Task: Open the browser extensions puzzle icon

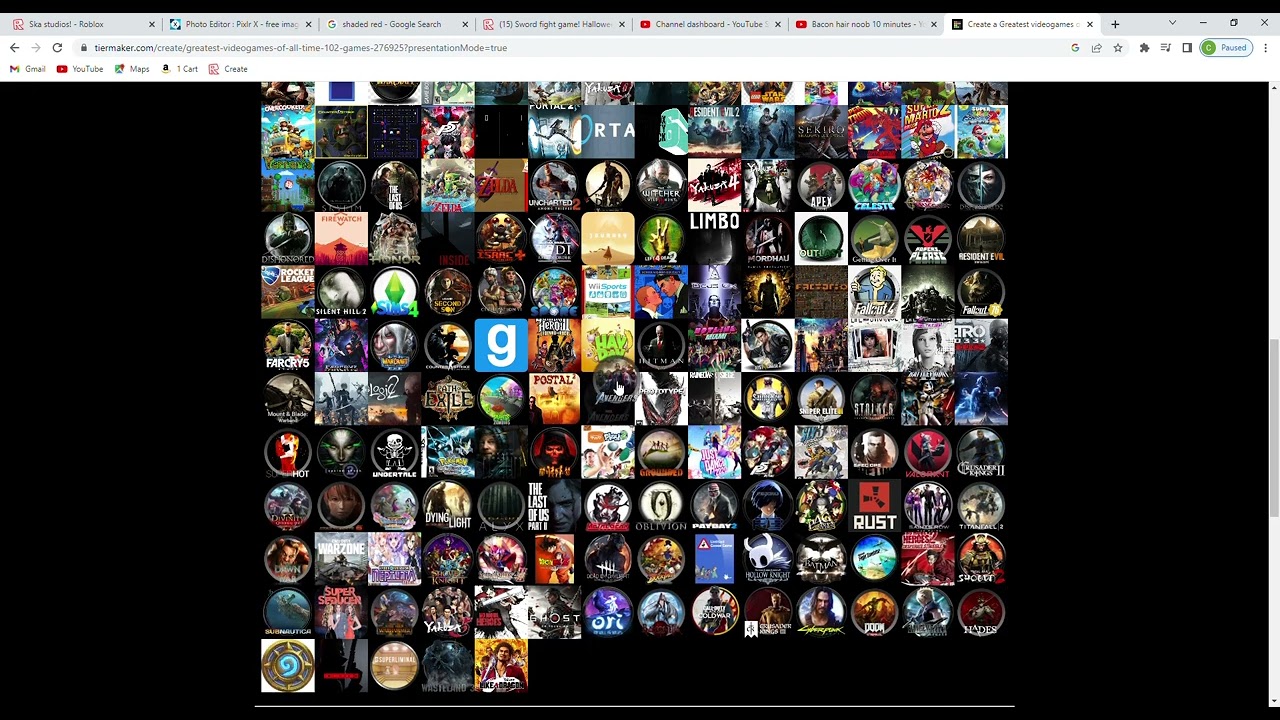Action: (x=1144, y=47)
